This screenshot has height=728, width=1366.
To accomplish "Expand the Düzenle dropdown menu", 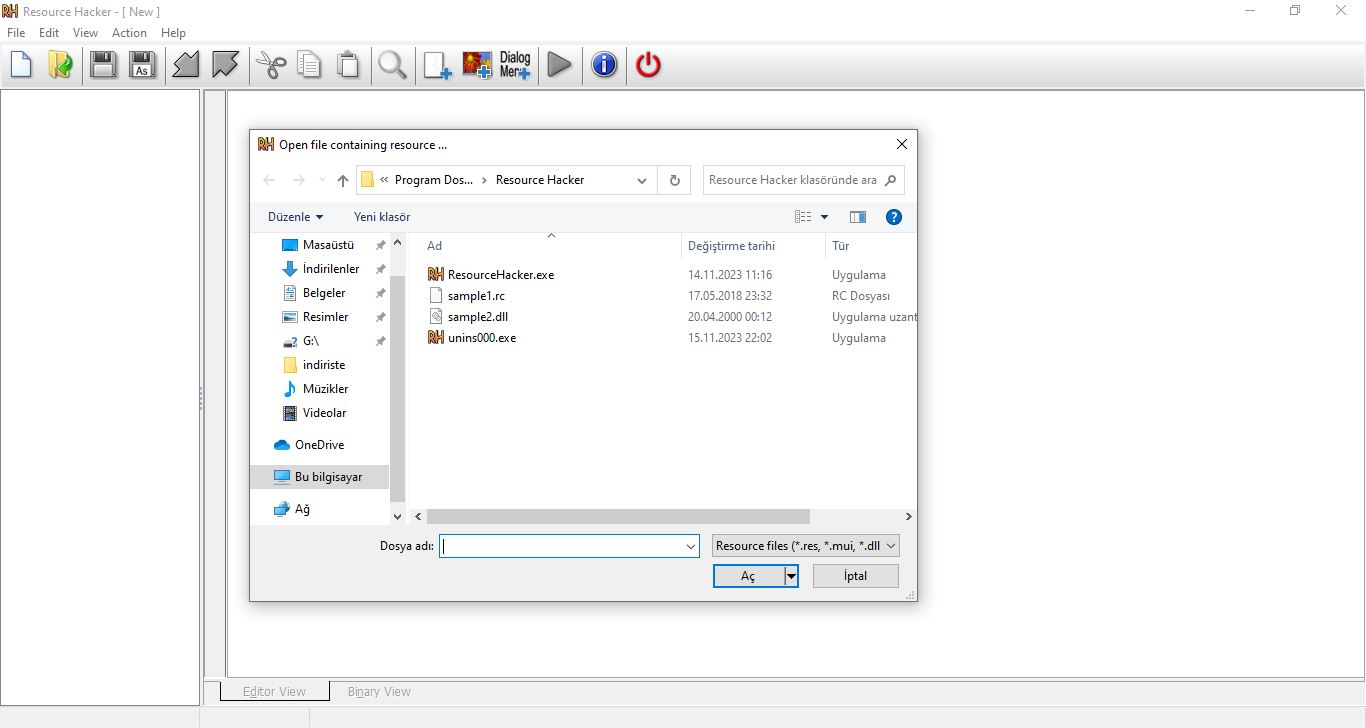I will 296,217.
